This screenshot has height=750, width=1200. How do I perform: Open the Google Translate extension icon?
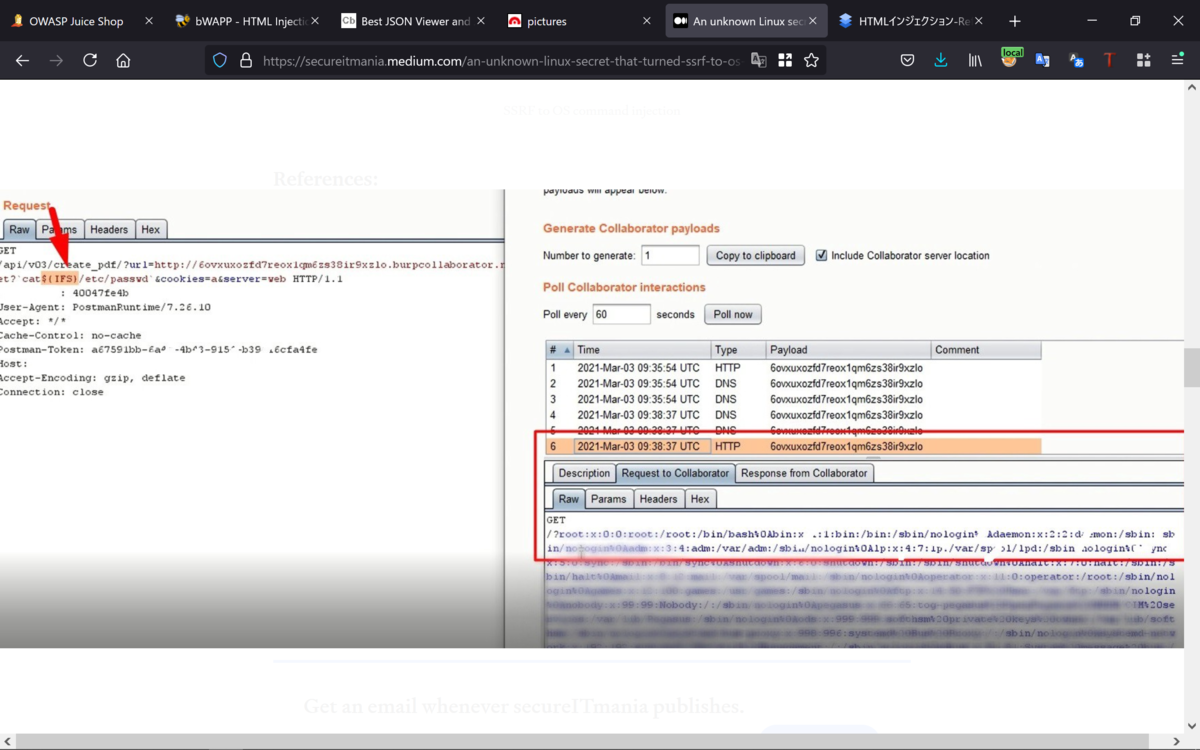pos(1043,60)
